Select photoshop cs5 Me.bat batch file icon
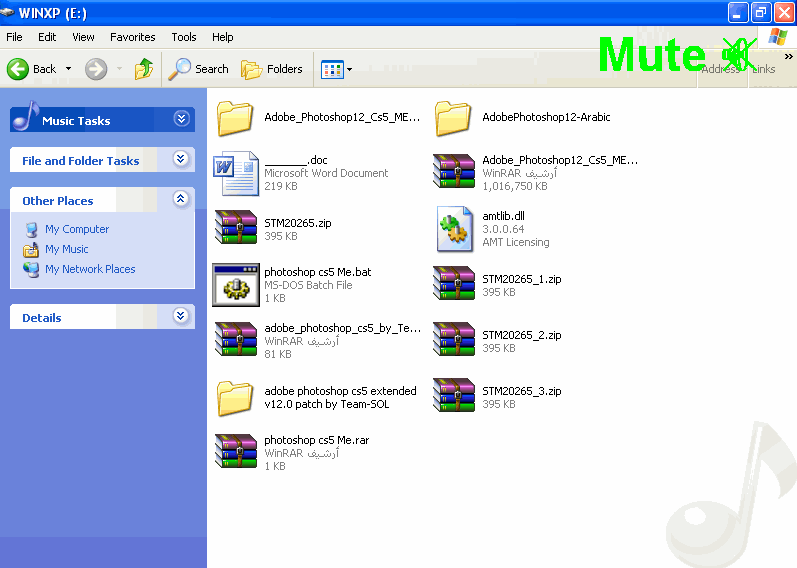The image size is (797, 568). (236, 284)
